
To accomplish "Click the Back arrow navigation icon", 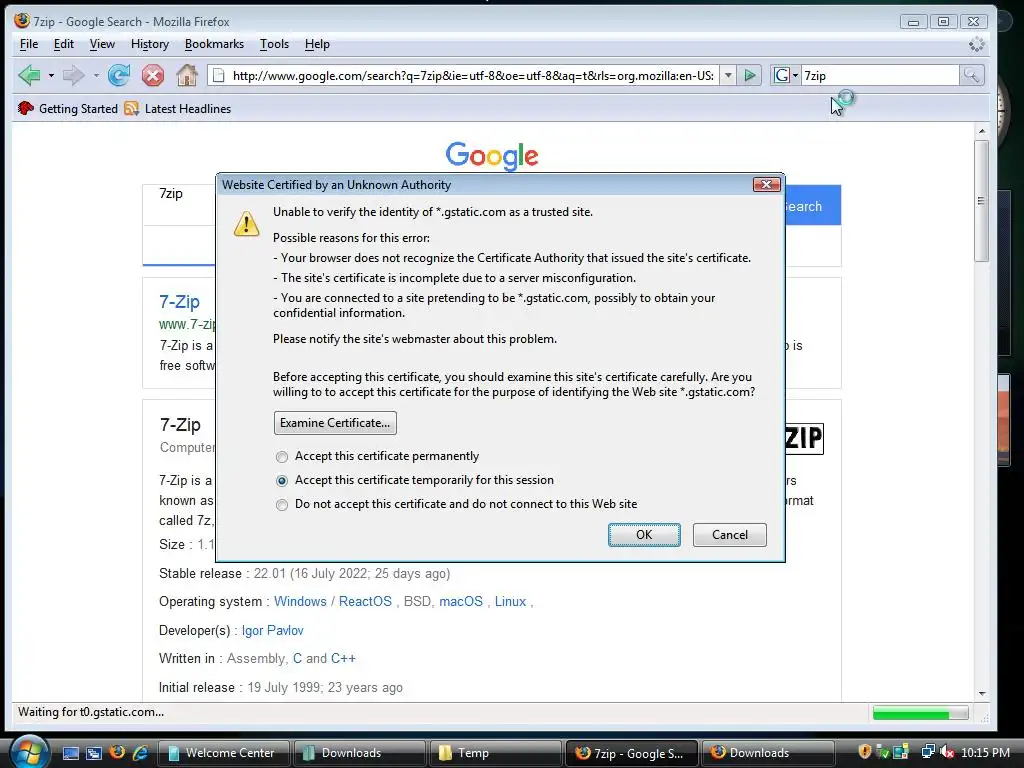I will pos(29,76).
